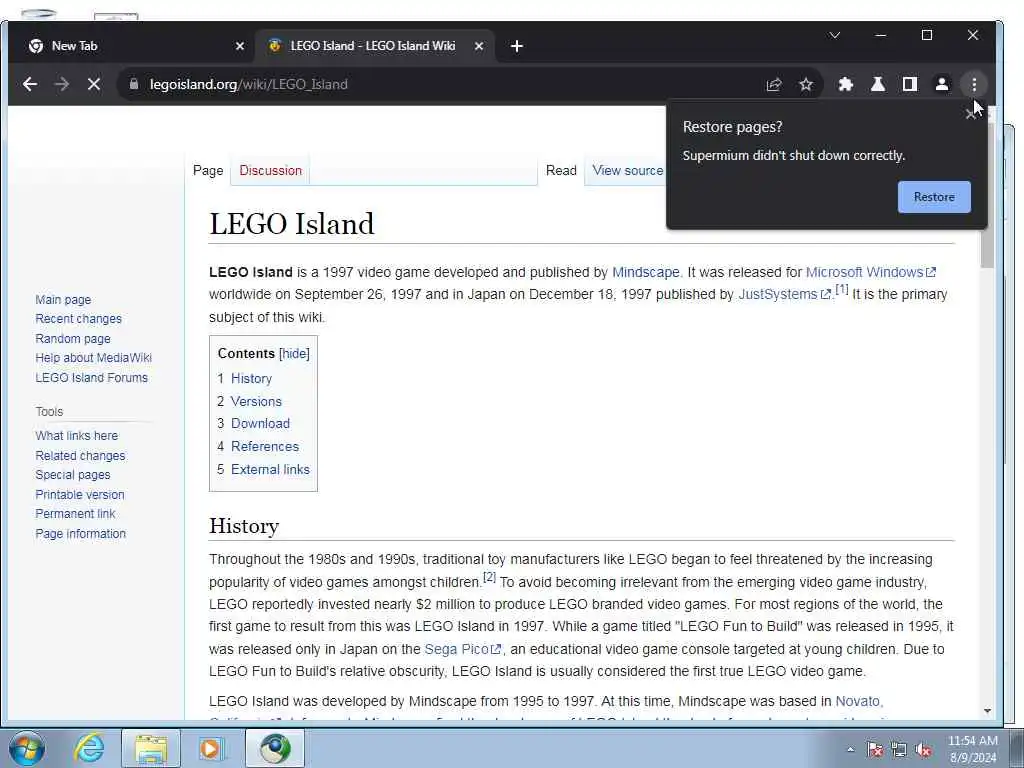Launch Internet Explorer from taskbar
Viewport: 1024px width, 768px height.
point(89,748)
